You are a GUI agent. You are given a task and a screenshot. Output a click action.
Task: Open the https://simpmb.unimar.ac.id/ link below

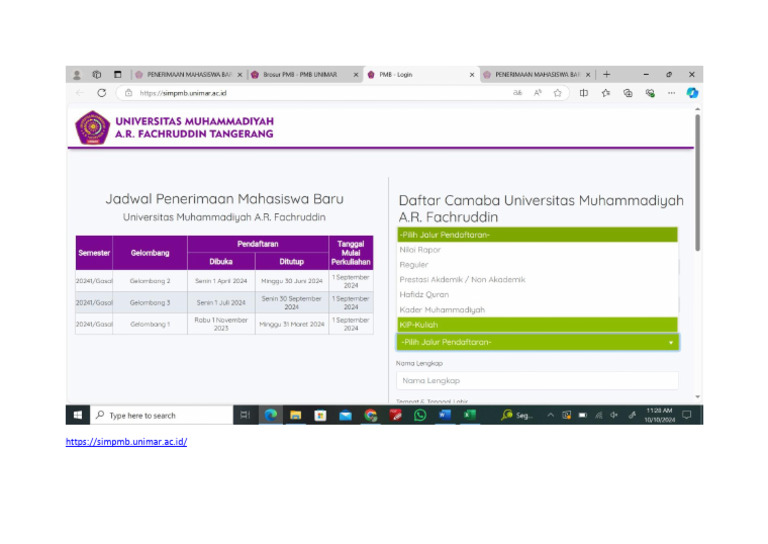[126, 442]
